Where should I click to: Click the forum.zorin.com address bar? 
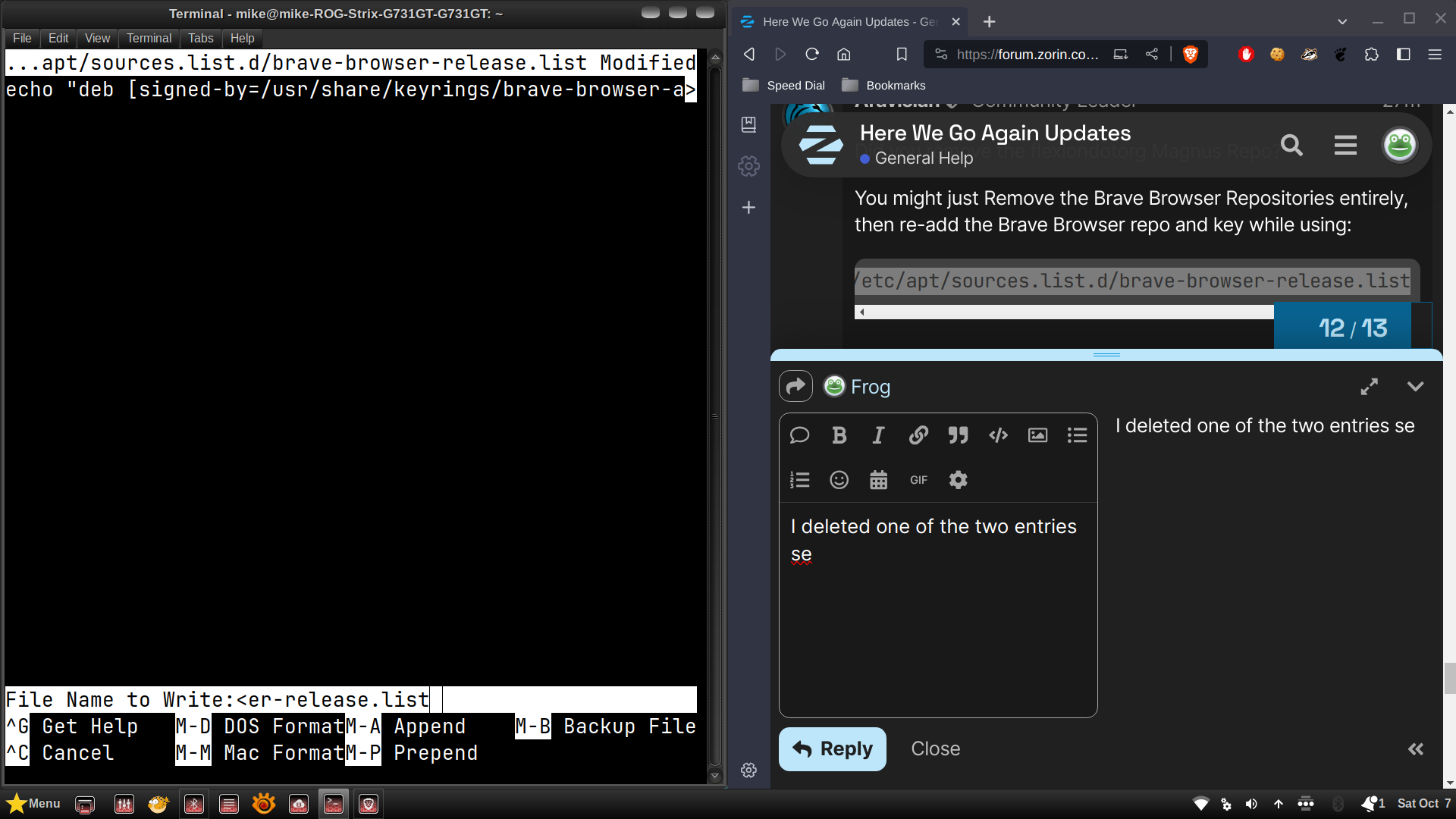(1028, 54)
